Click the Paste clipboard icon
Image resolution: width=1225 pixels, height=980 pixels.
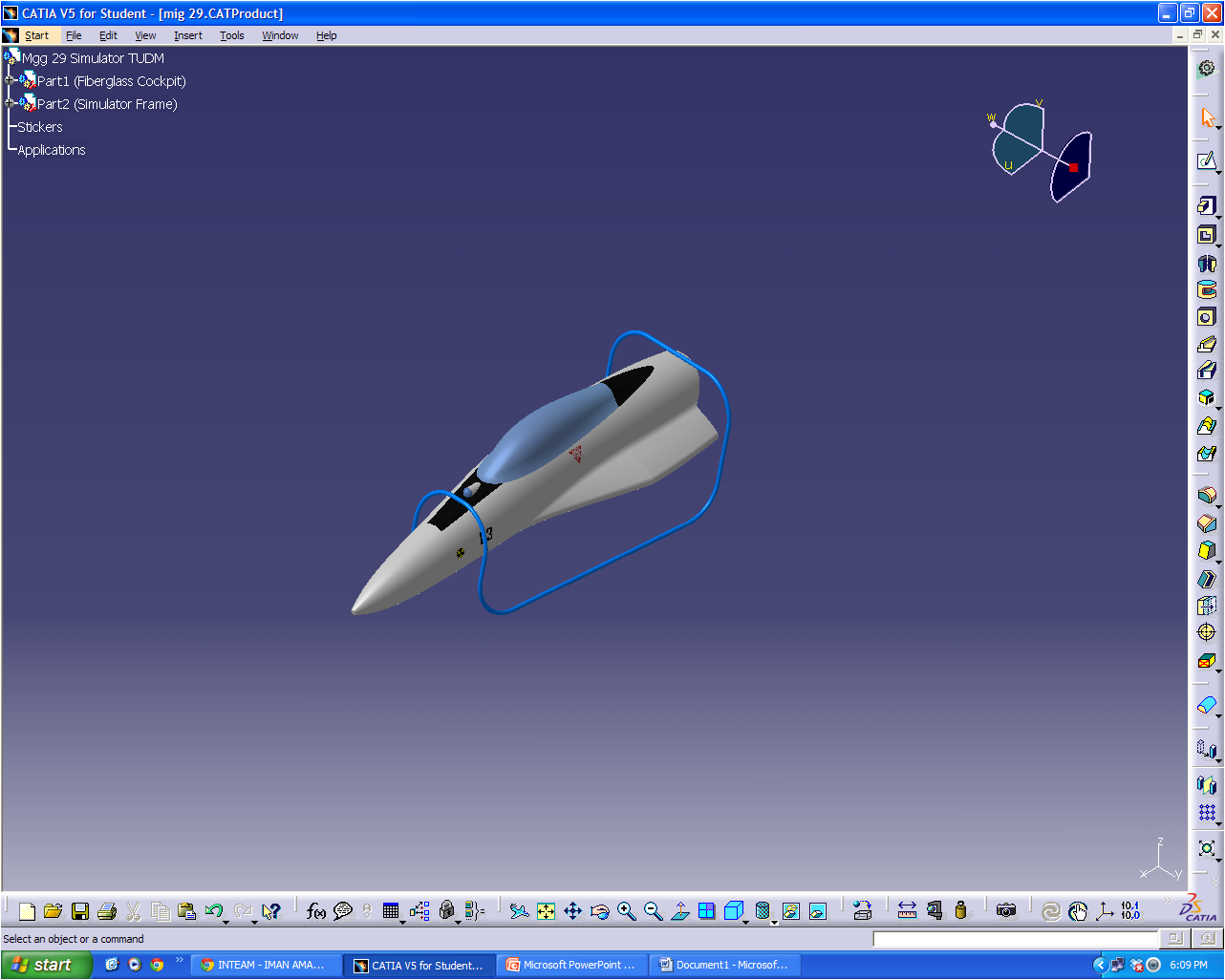coord(187,911)
